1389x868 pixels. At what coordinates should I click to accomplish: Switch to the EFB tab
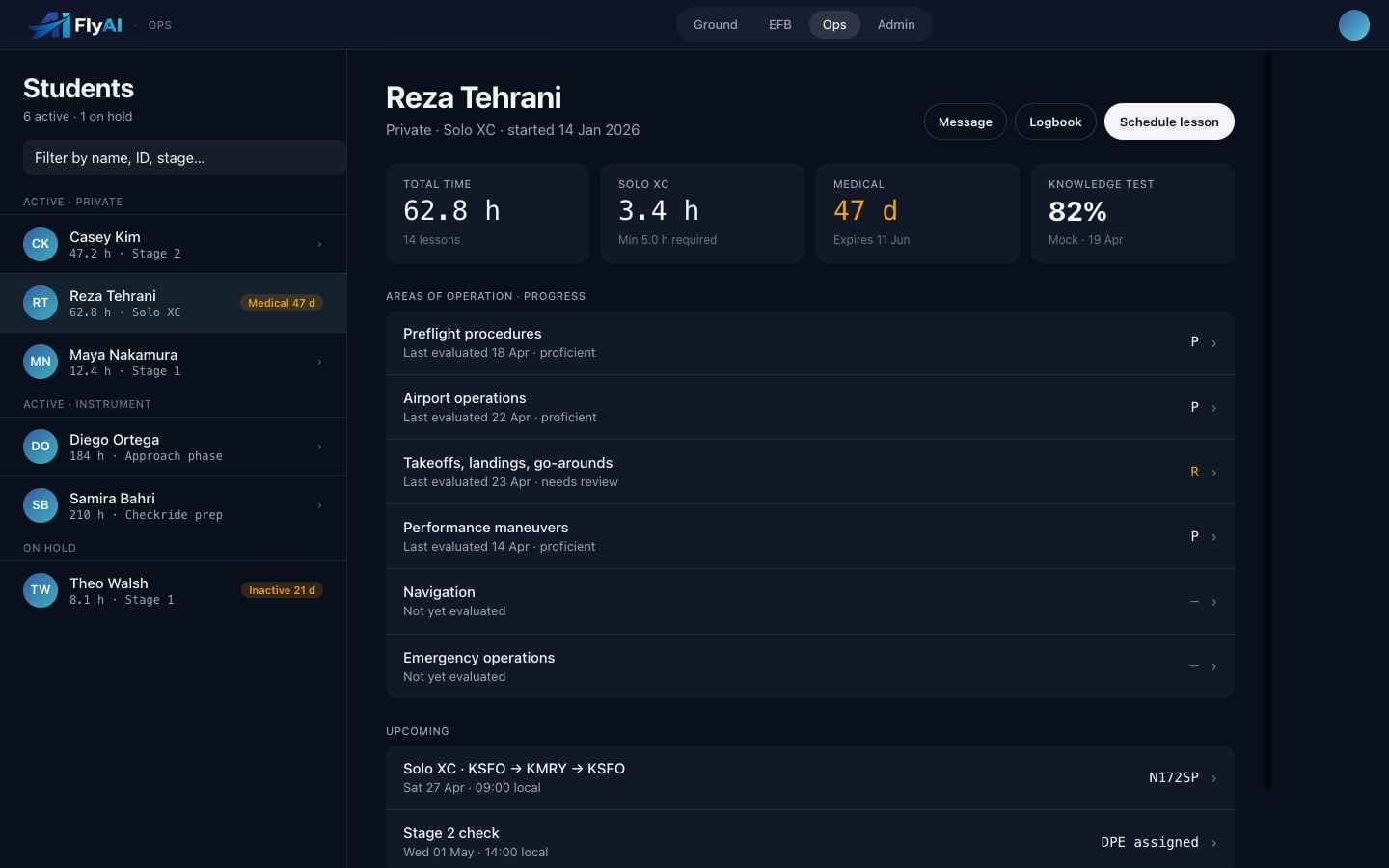[780, 25]
